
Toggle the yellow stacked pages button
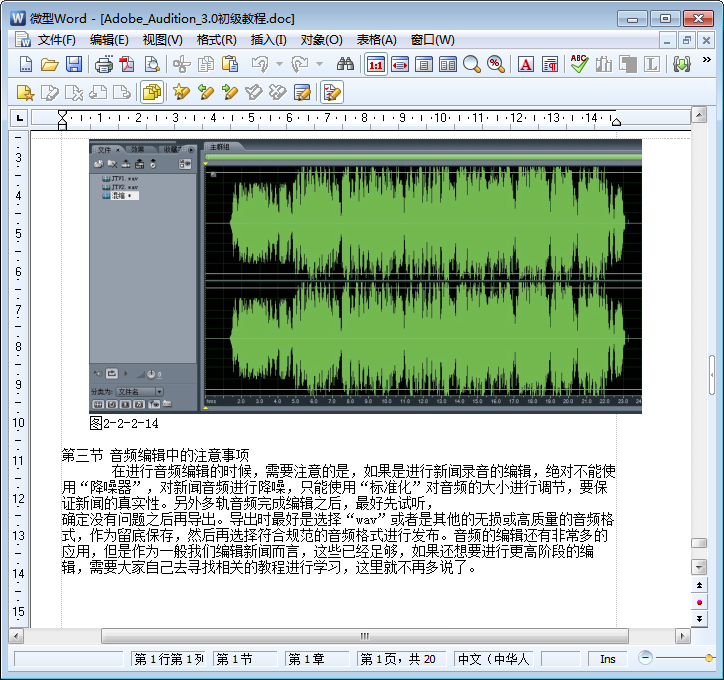point(151,92)
